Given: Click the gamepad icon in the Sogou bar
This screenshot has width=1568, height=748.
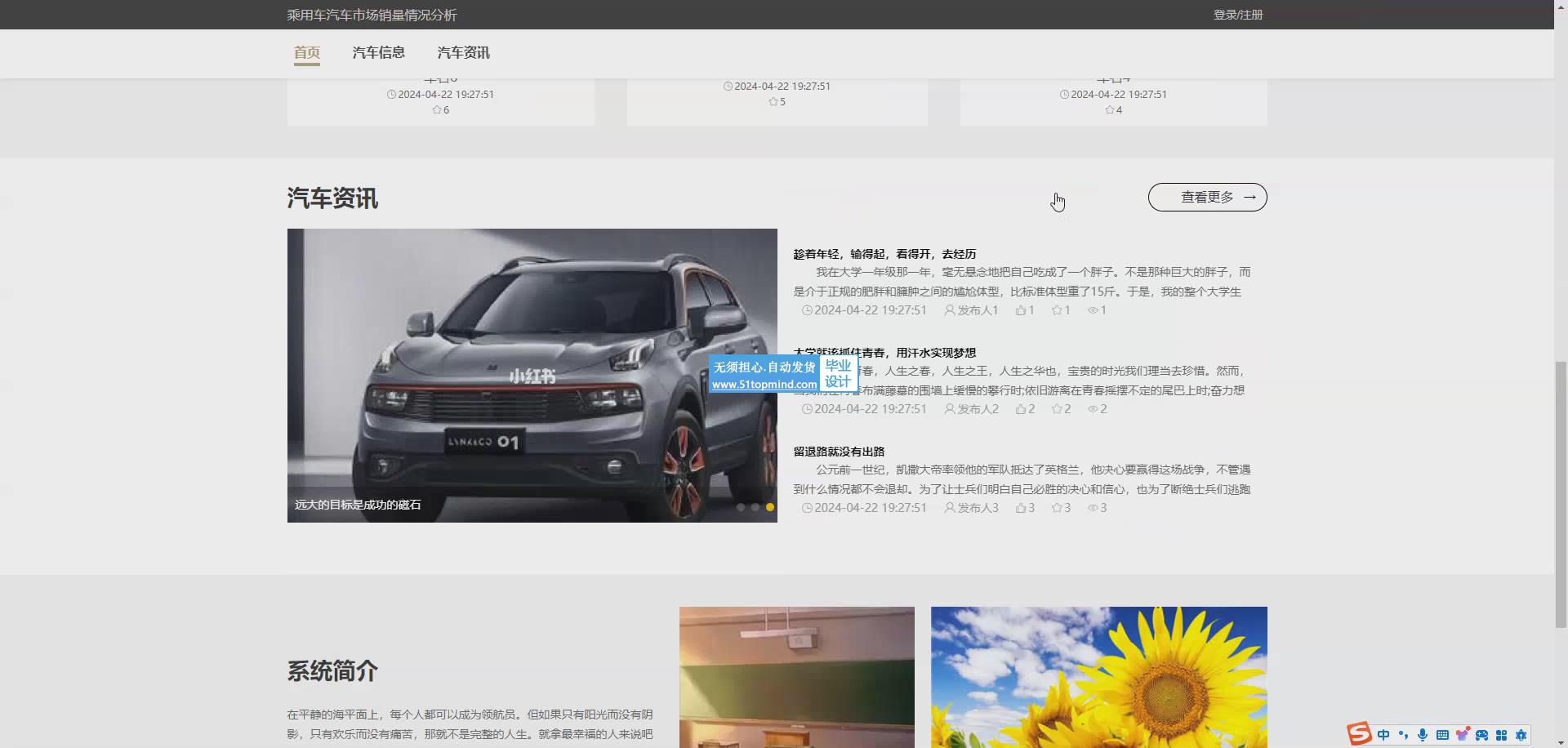Looking at the screenshot, I should 1481,735.
